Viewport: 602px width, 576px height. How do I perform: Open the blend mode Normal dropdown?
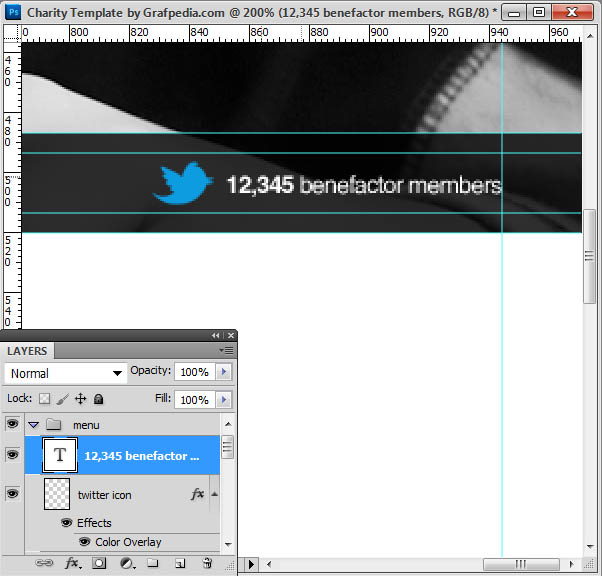(66, 373)
